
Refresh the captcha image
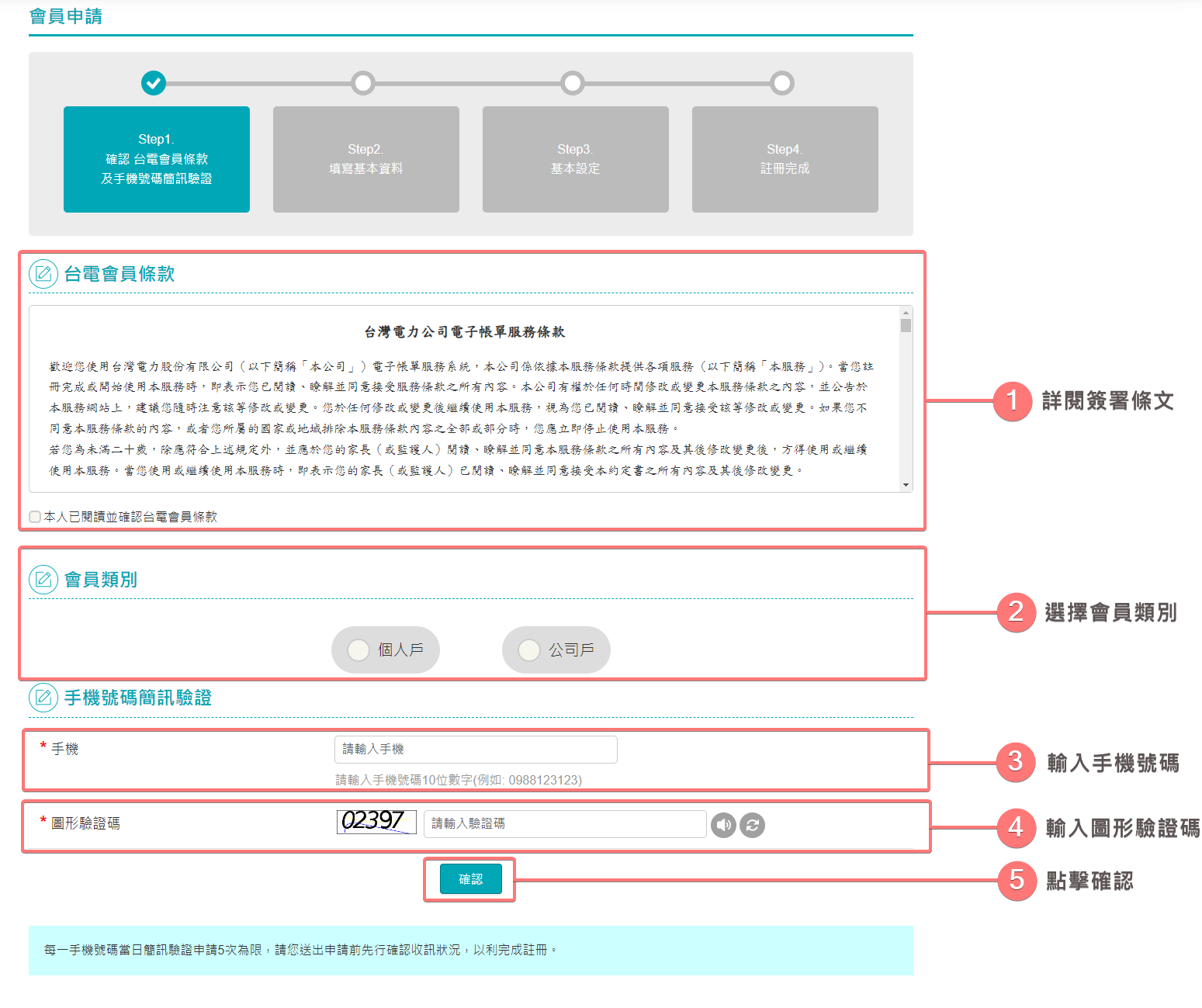[752, 825]
